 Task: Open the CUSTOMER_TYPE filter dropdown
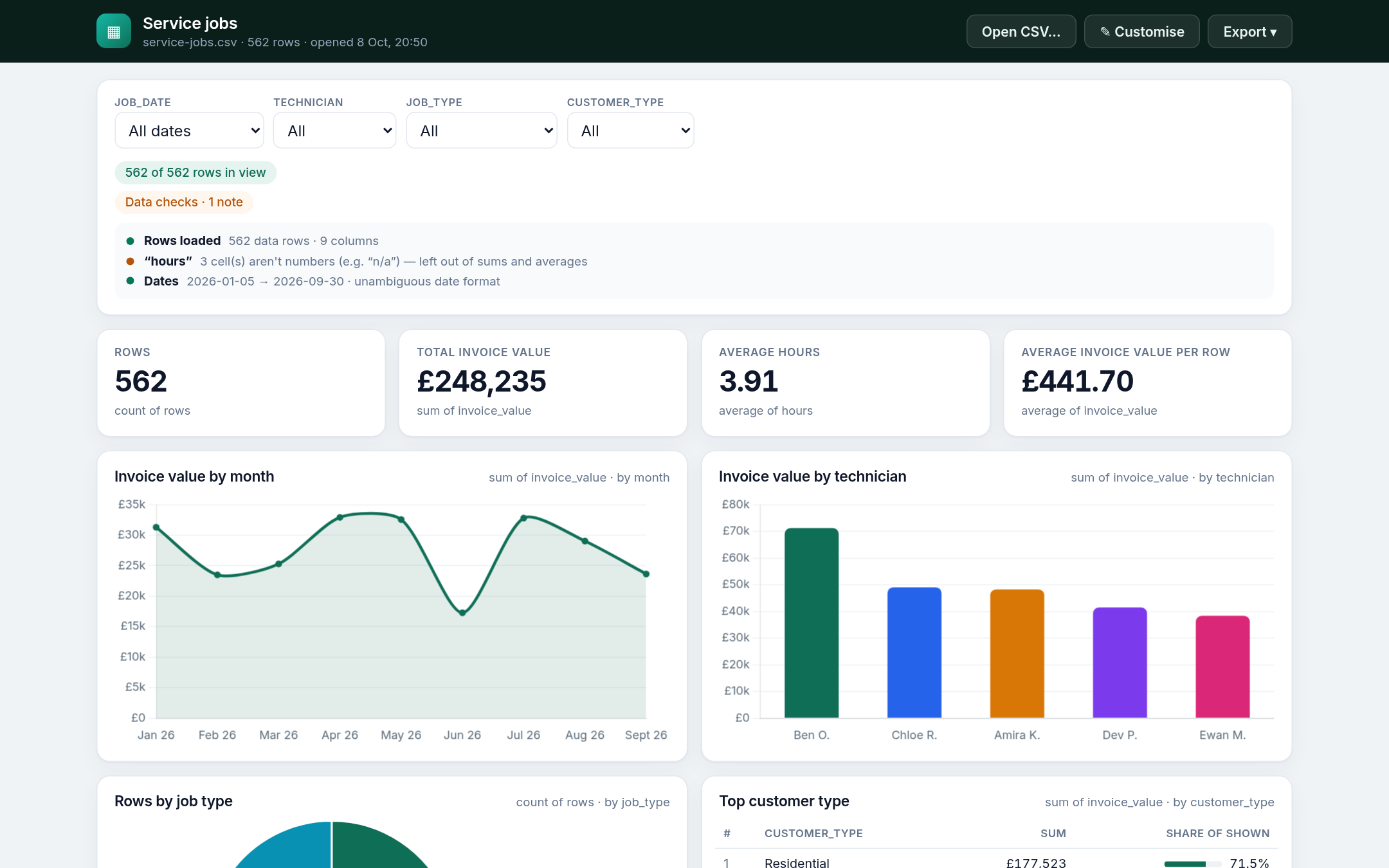coord(630,131)
